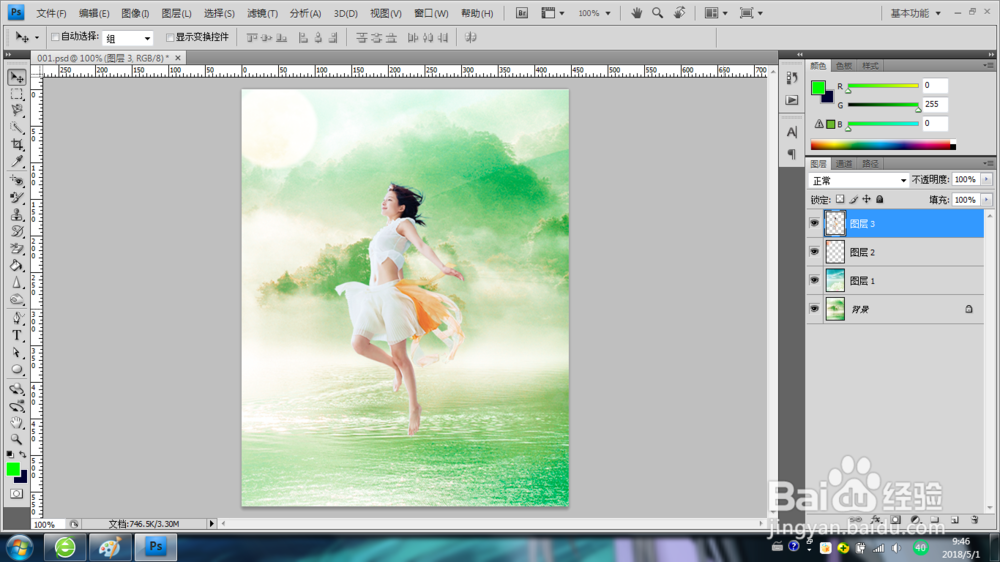This screenshot has width=1000, height=562.
Task: Select the Zoom tool in toolbox
Action: 17,440
